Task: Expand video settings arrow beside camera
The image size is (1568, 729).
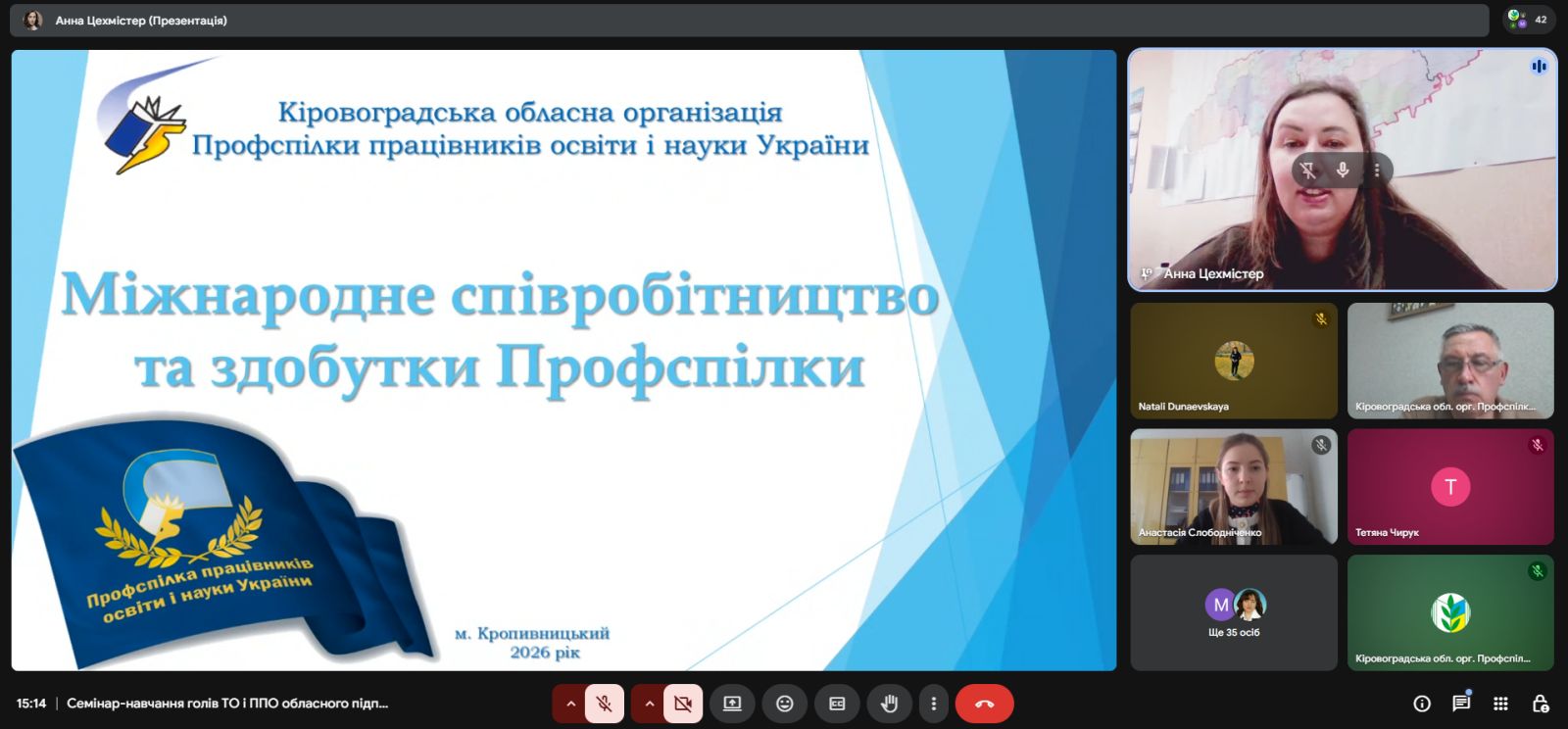Action: (649, 704)
